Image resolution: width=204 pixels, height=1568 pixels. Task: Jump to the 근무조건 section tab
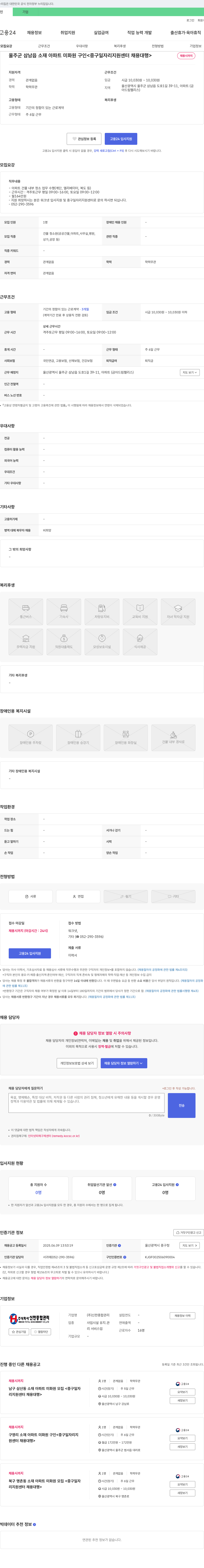click(44, 46)
